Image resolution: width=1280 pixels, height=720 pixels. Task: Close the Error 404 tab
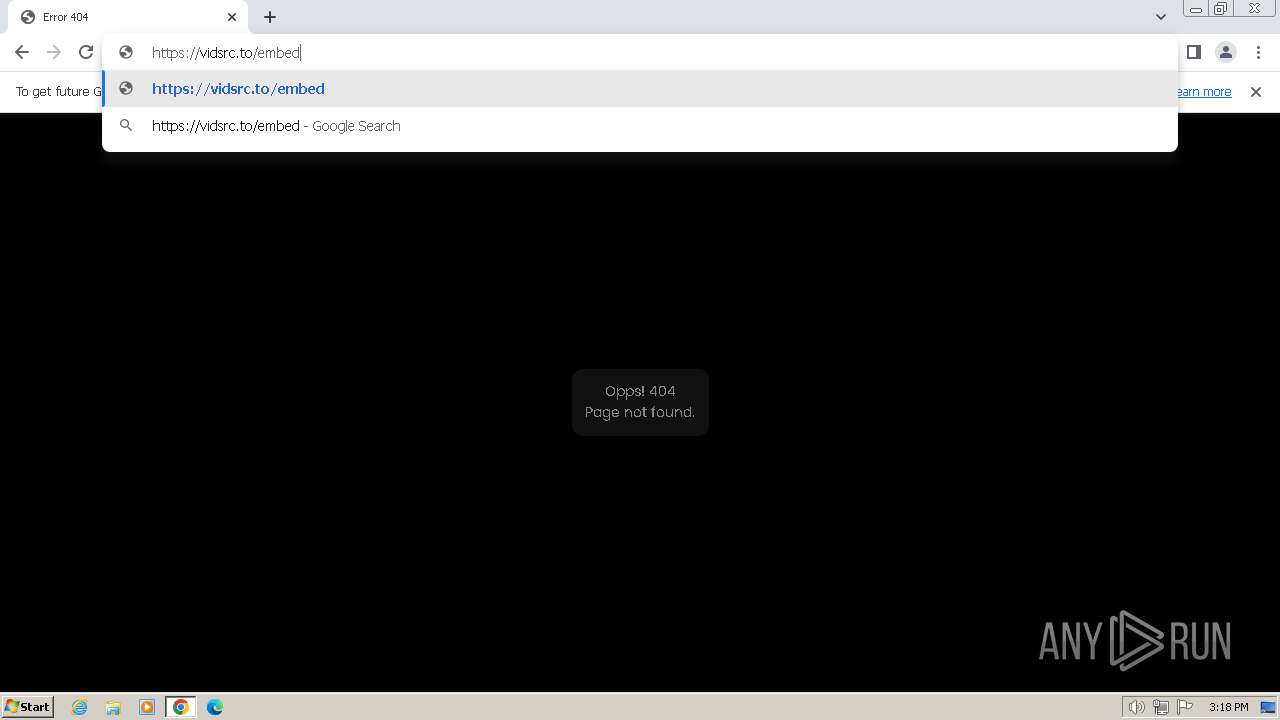pyautogui.click(x=232, y=17)
